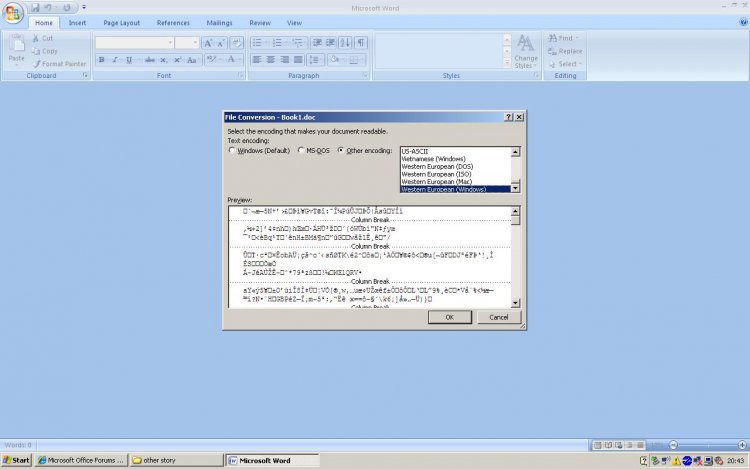Click the dialog help question mark button
750x469 pixels.
[x=508, y=117]
